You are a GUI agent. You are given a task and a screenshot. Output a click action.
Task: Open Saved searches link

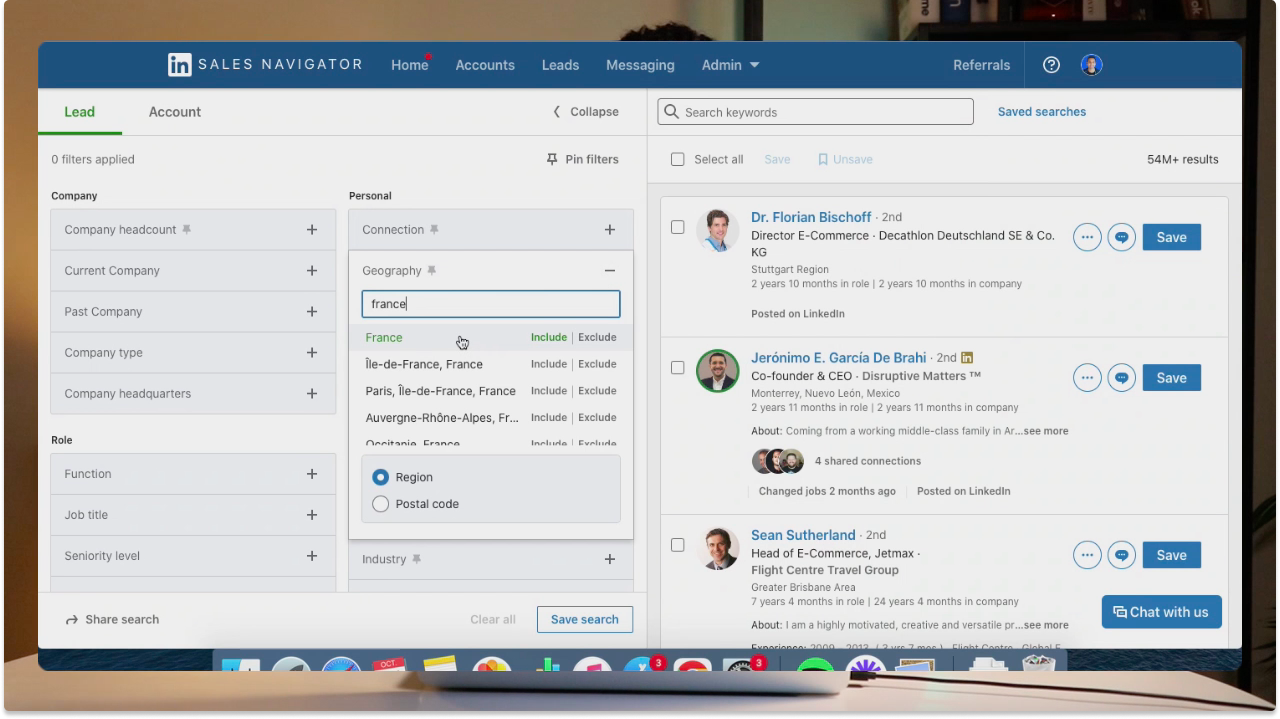(1042, 112)
